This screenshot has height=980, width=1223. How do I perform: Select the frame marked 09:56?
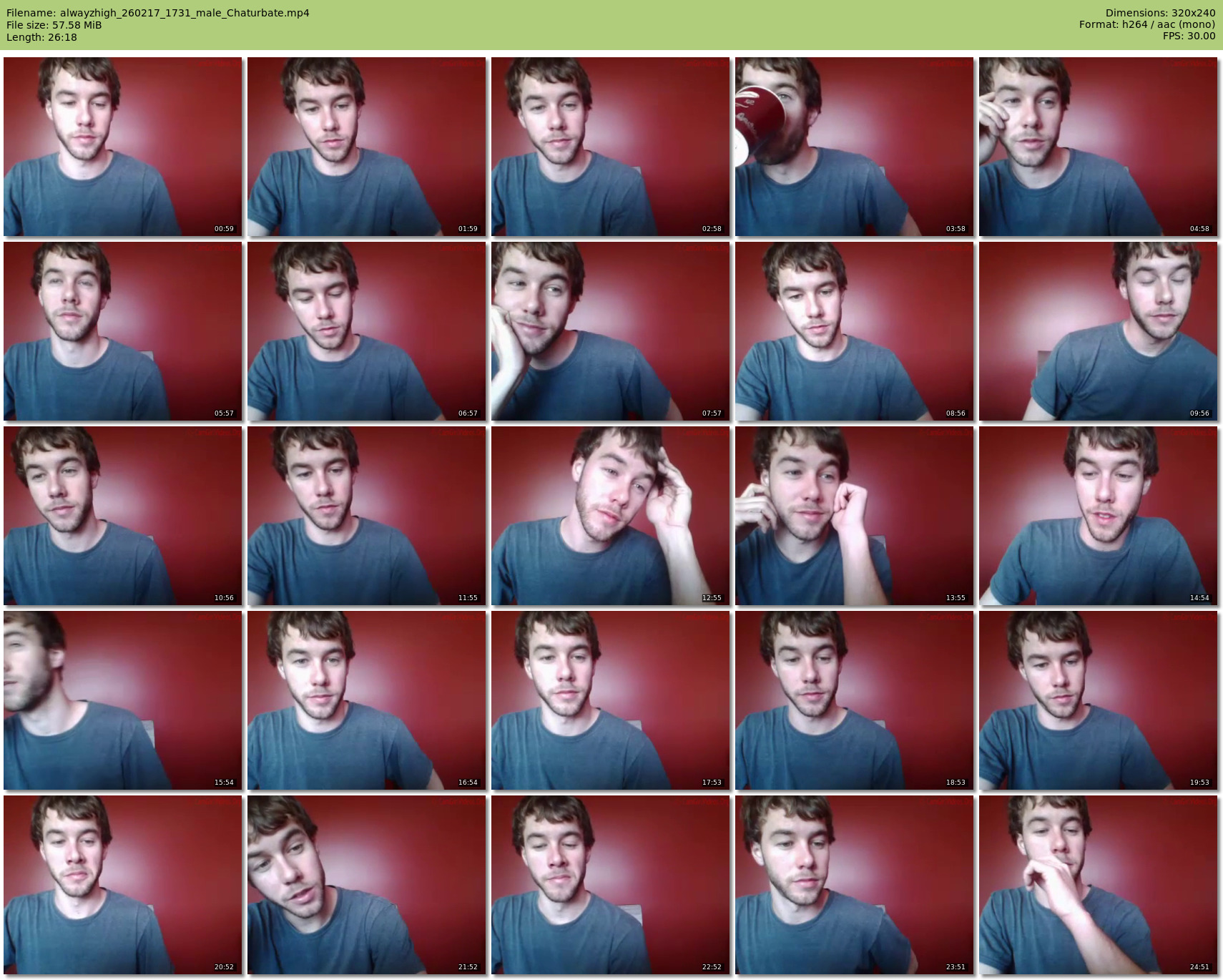point(1099,331)
